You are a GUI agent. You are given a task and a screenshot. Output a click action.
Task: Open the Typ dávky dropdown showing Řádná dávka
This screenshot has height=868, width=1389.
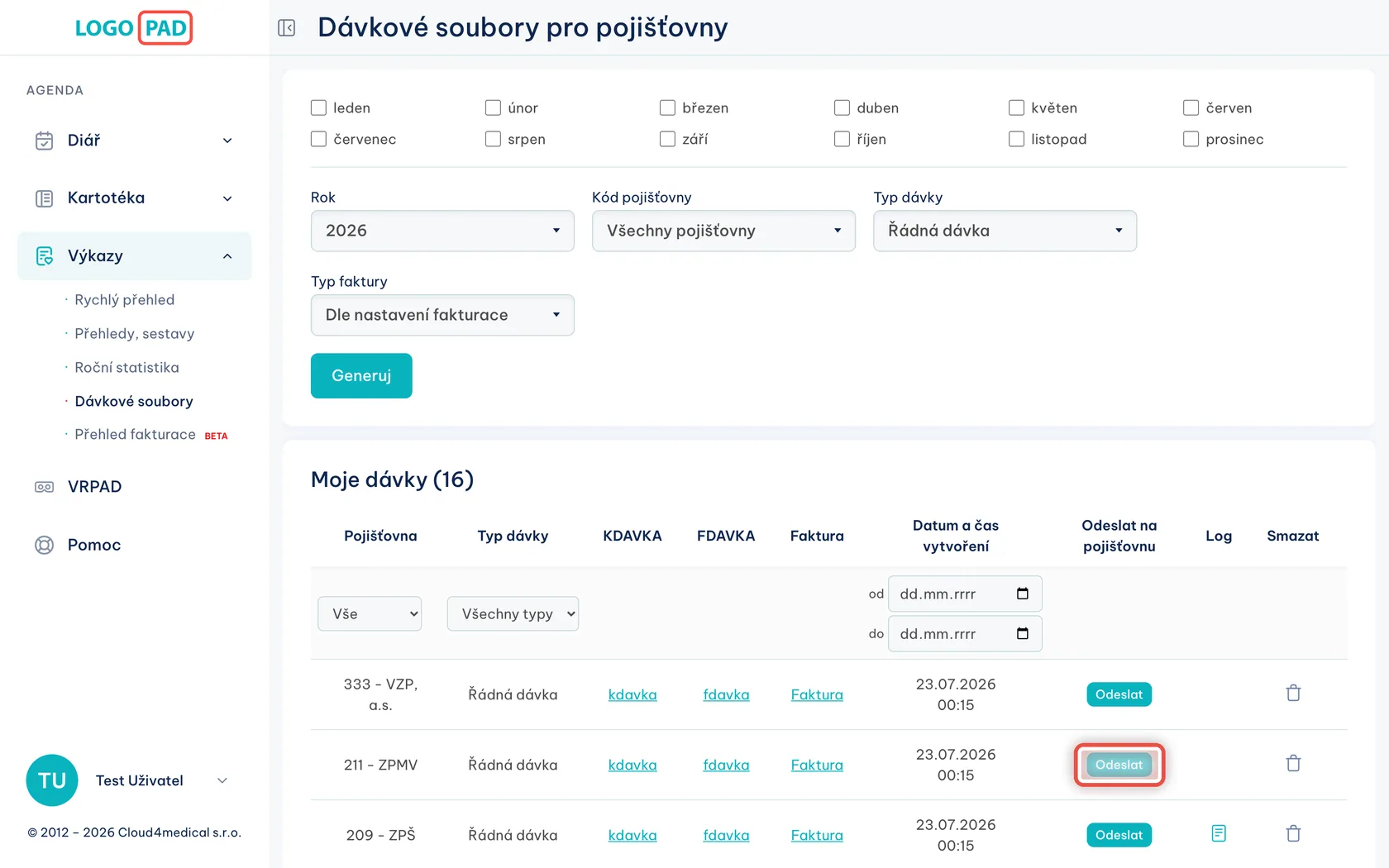point(1005,231)
